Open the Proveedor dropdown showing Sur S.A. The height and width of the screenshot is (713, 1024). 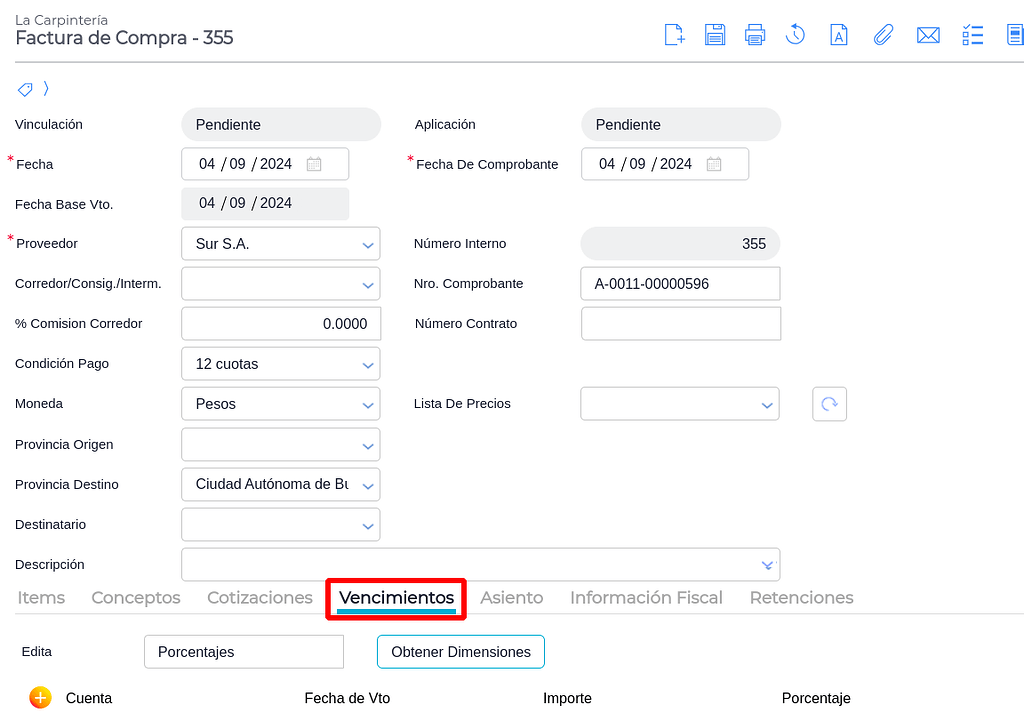366,243
